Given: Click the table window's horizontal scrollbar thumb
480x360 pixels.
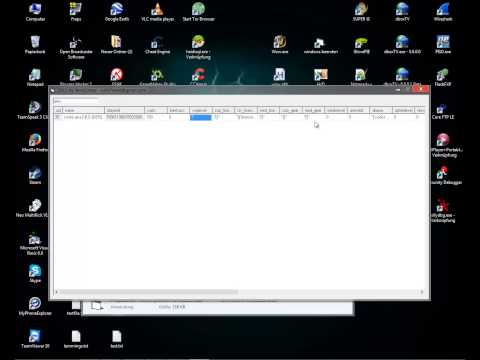Looking at the screenshot, I should pos(149,292).
